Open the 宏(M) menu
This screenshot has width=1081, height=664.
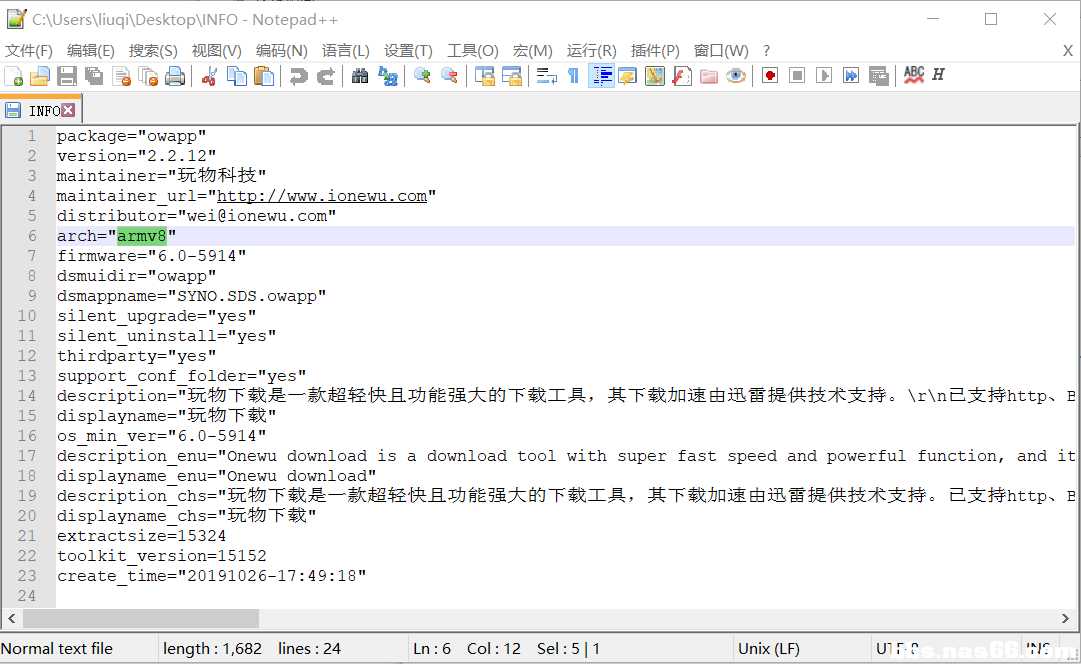coord(532,51)
